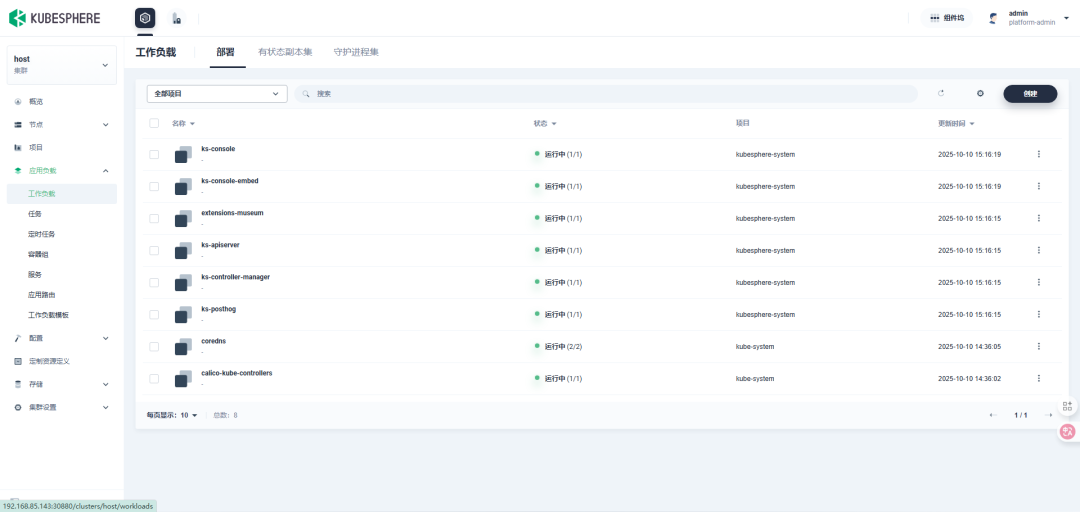Screen dimensions: 1080x512
Task: Switch to the 有状态副本集 tab
Action: pos(285,52)
